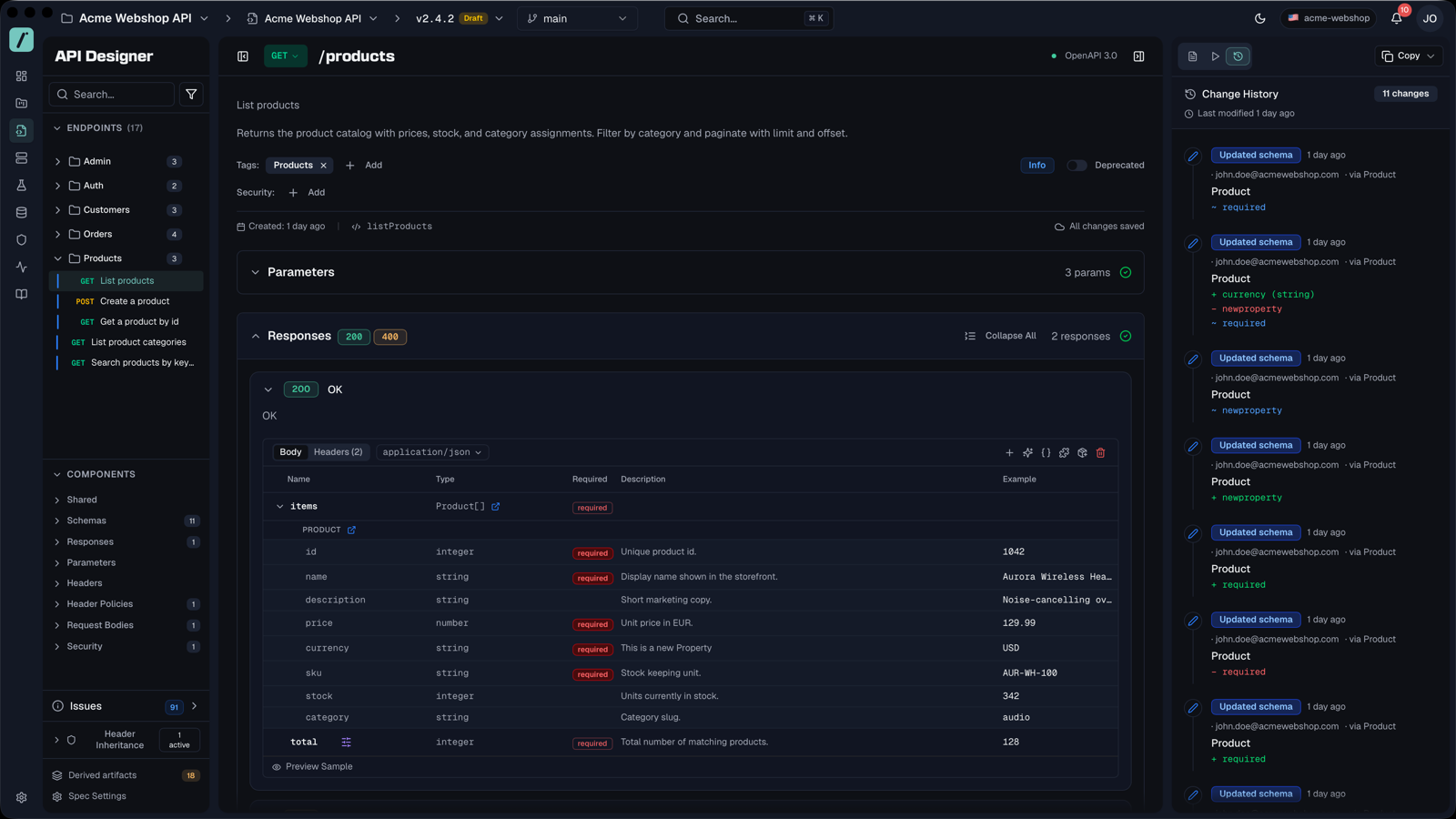Collapse the 200 OK response
Image resolution: width=1456 pixels, height=819 pixels.
coord(268,389)
